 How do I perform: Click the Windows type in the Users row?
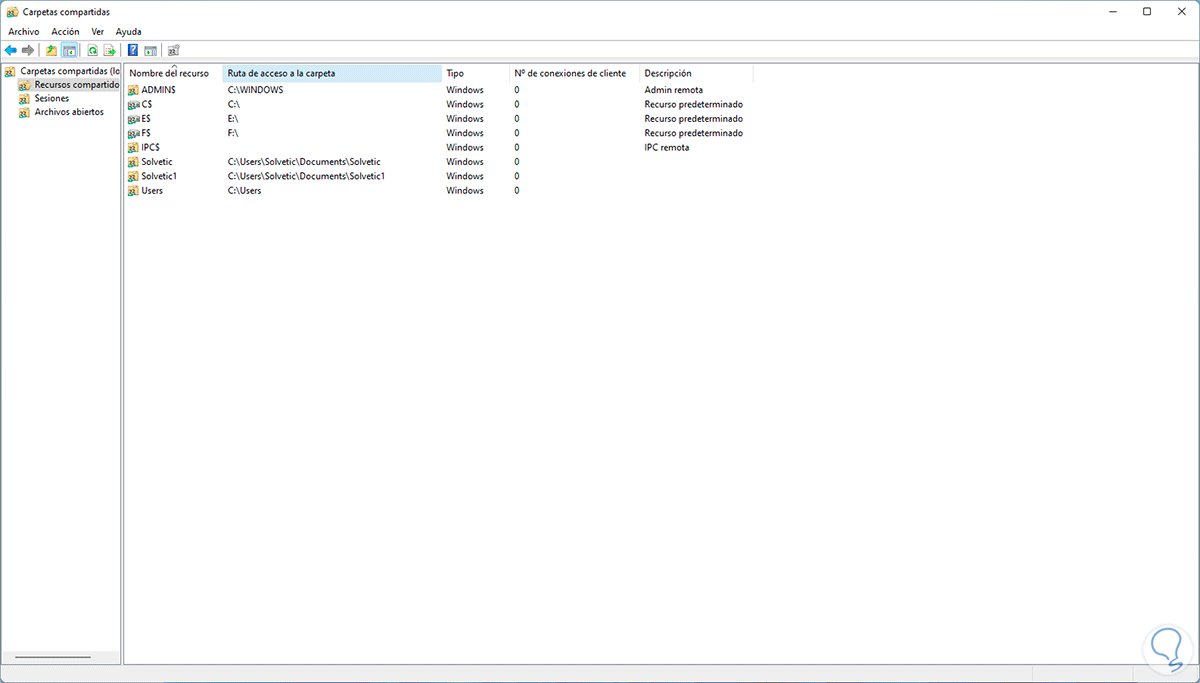tap(465, 191)
